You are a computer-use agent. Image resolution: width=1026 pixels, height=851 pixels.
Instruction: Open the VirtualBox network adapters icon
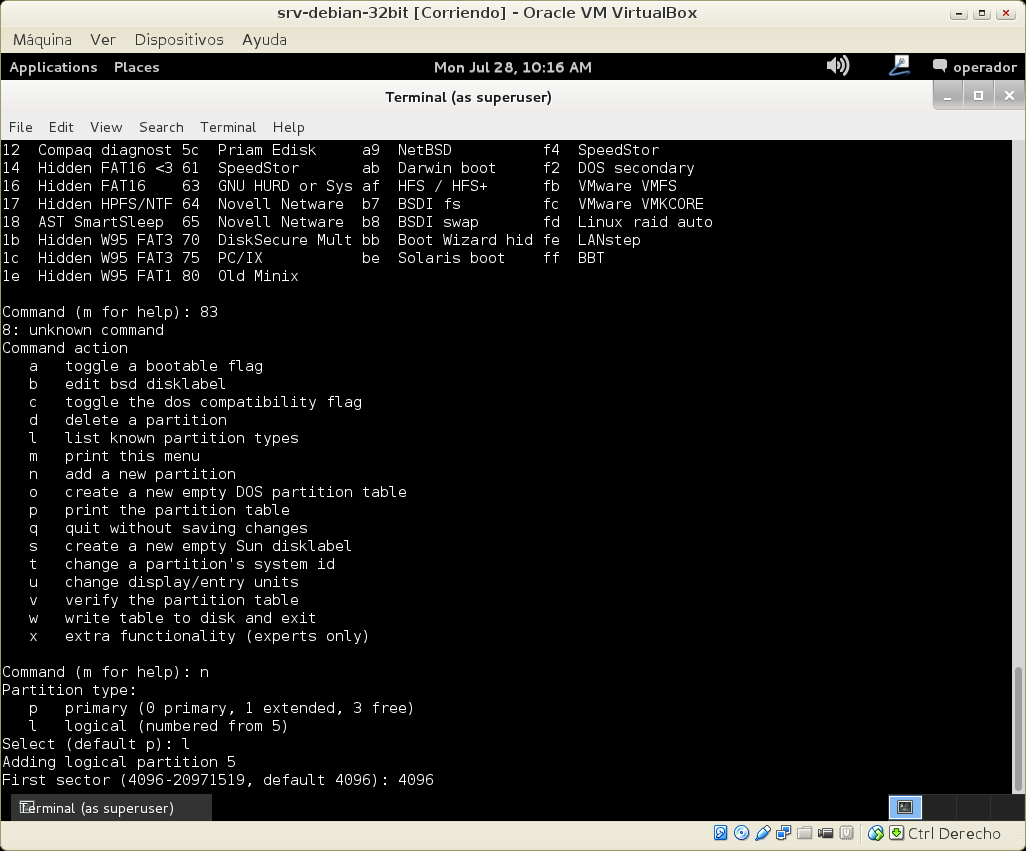(x=783, y=833)
